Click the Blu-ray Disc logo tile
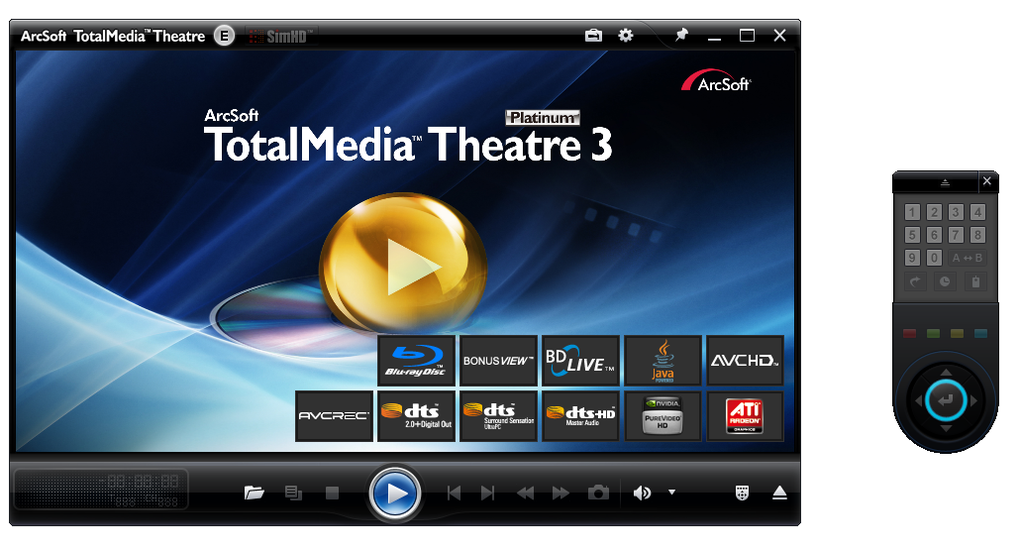Screen dimensions: 1020x552 pos(416,361)
